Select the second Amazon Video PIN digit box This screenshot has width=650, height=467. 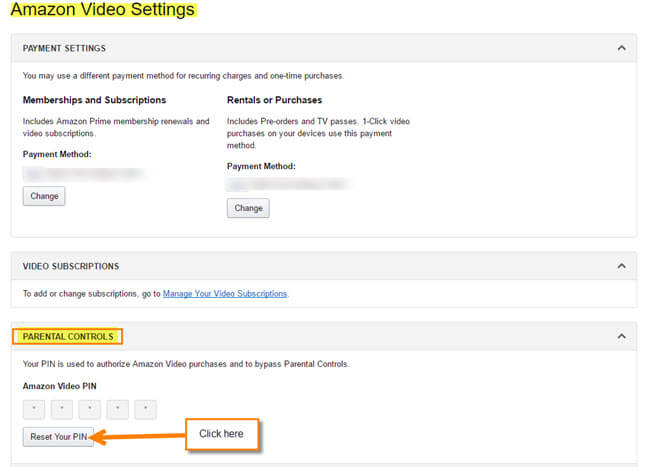[62, 409]
